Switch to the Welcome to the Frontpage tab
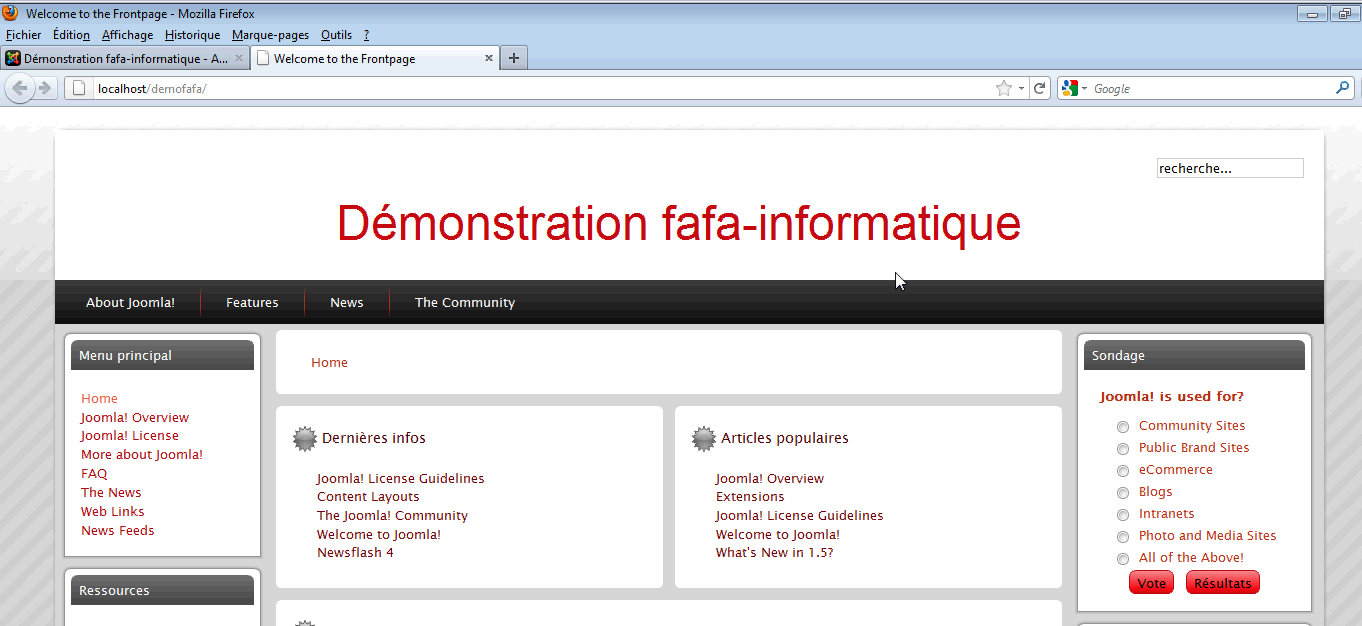Viewport: 1362px width, 626px height. click(x=375, y=58)
